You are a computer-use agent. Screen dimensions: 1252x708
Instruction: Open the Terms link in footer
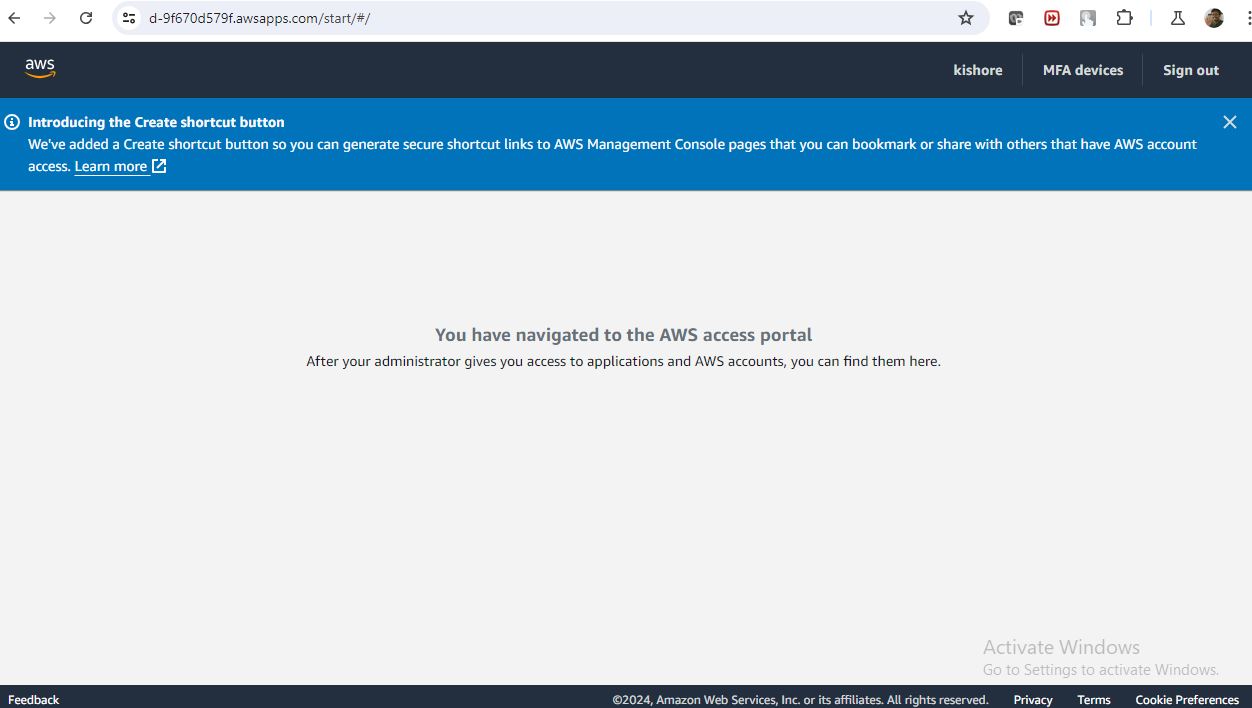pos(1093,699)
